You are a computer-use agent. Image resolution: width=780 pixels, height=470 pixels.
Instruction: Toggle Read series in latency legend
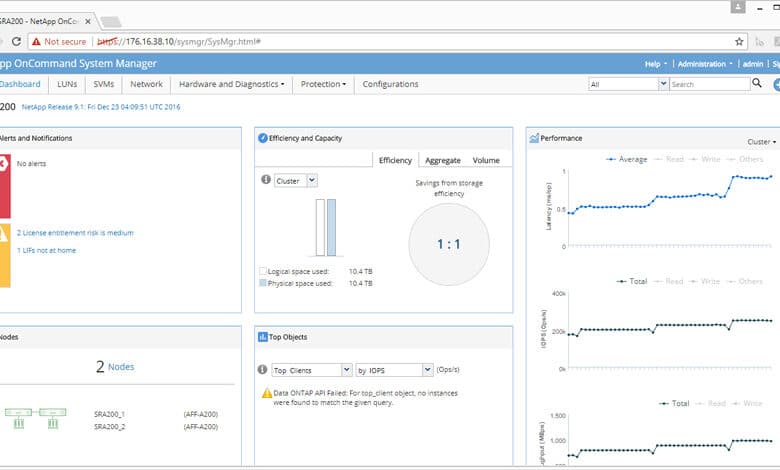click(x=669, y=159)
